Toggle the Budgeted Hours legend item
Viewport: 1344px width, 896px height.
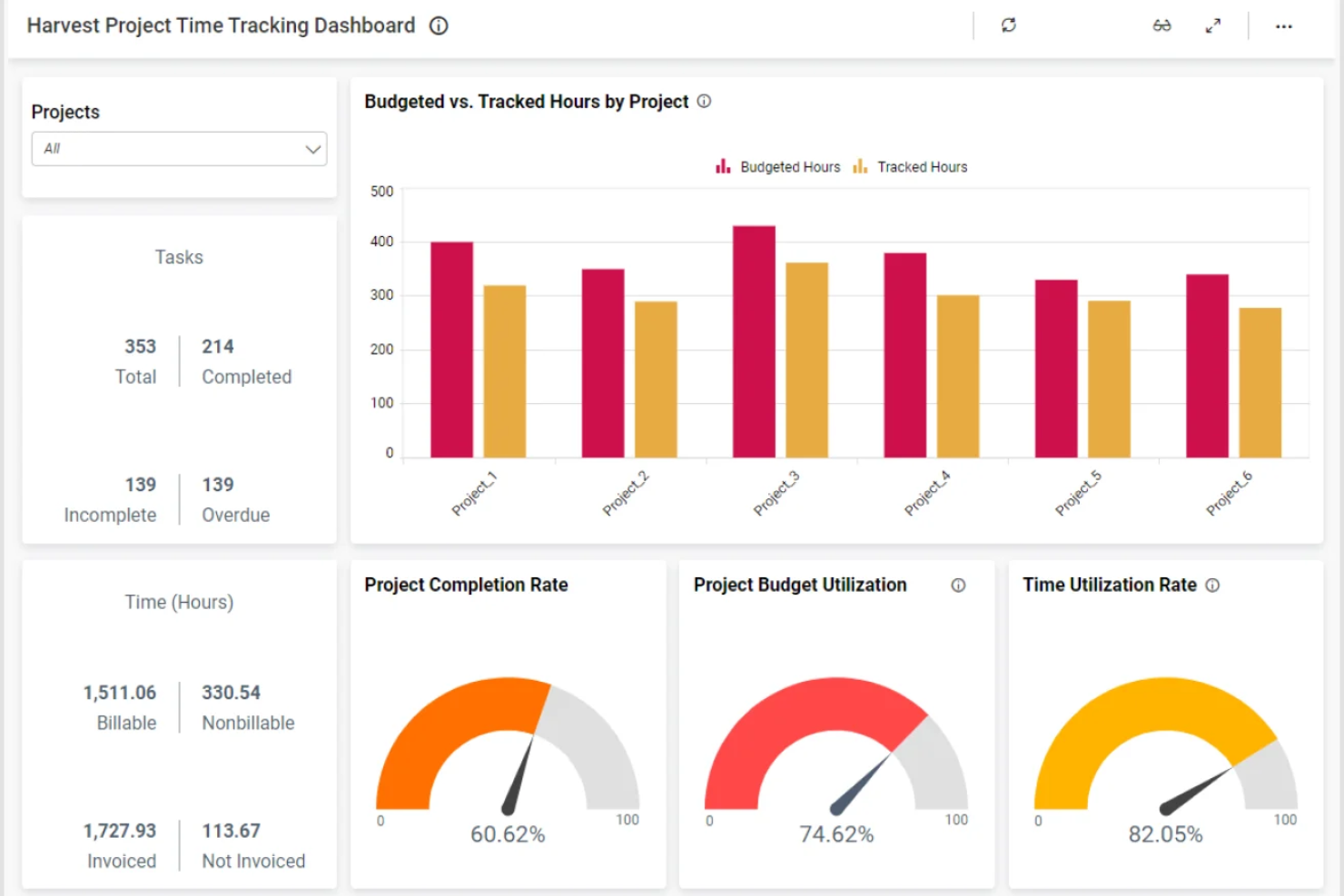click(776, 166)
